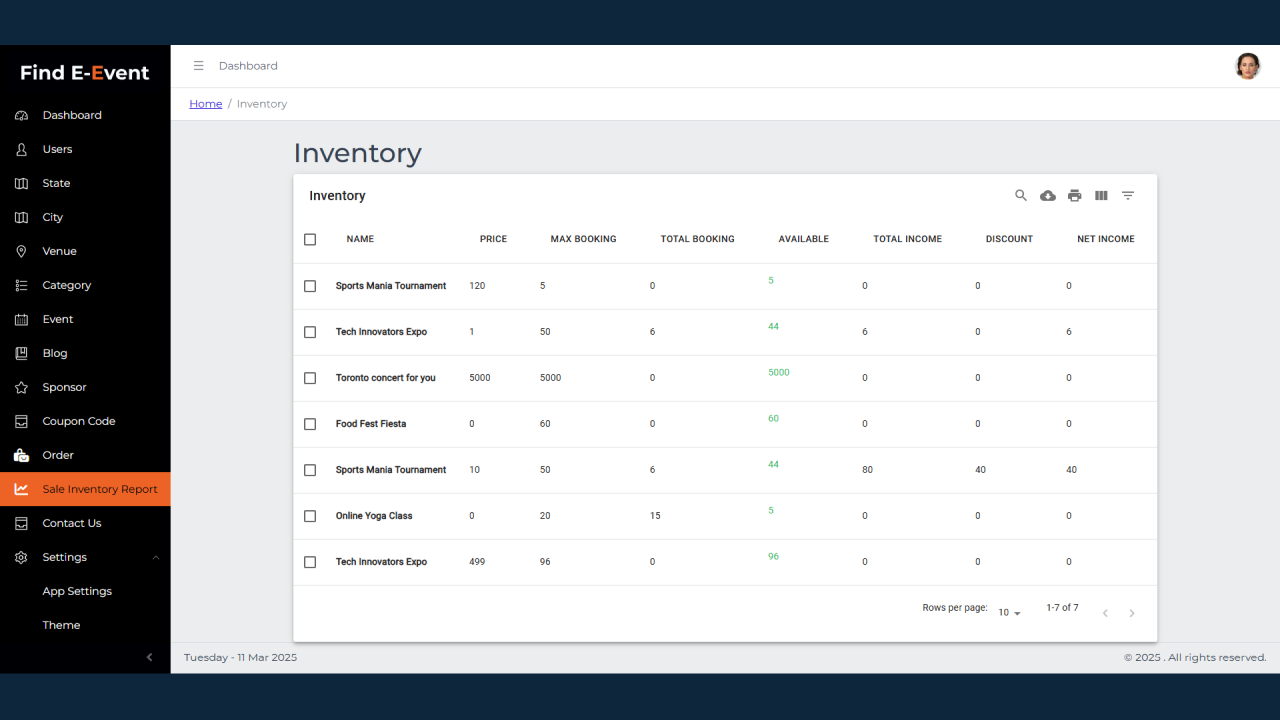
Task: Collapse the sidebar using the bottom chevron
Action: pos(150,657)
